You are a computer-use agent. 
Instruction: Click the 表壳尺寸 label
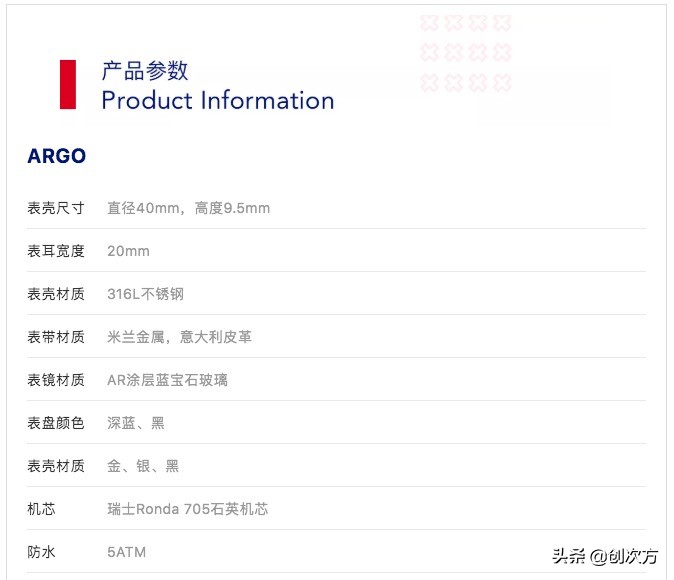pyautogui.click(x=56, y=208)
